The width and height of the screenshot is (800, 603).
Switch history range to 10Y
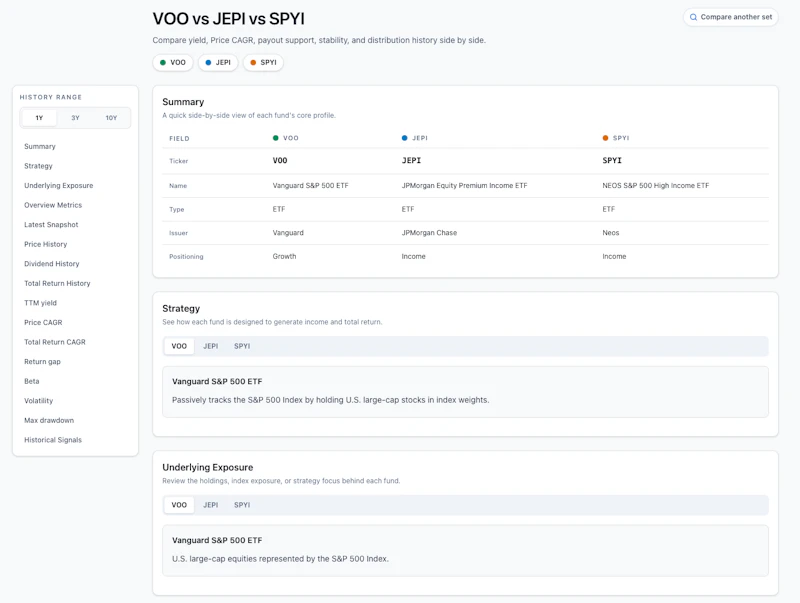coord(111,118)
